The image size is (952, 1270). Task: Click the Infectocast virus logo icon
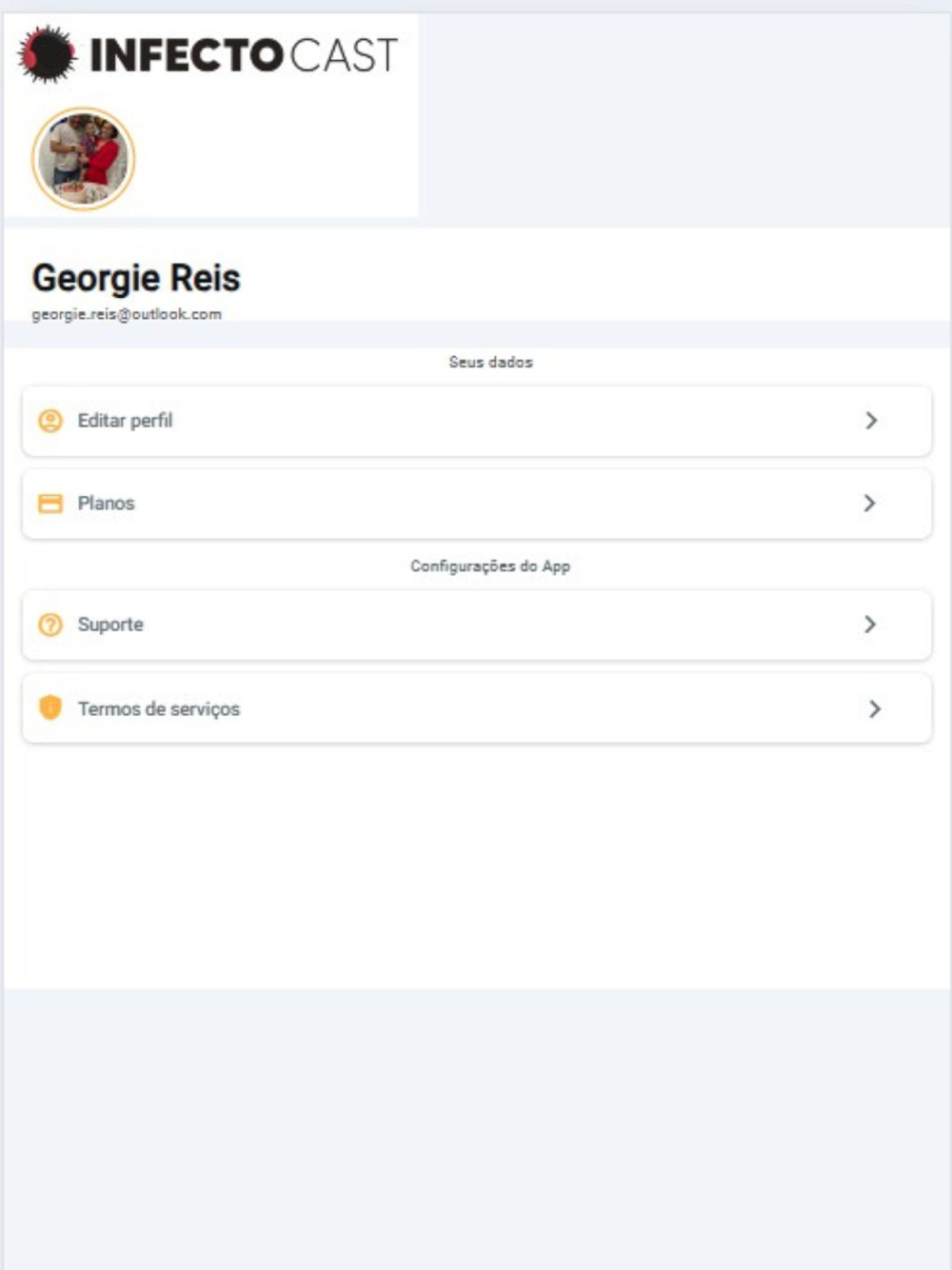47,54
